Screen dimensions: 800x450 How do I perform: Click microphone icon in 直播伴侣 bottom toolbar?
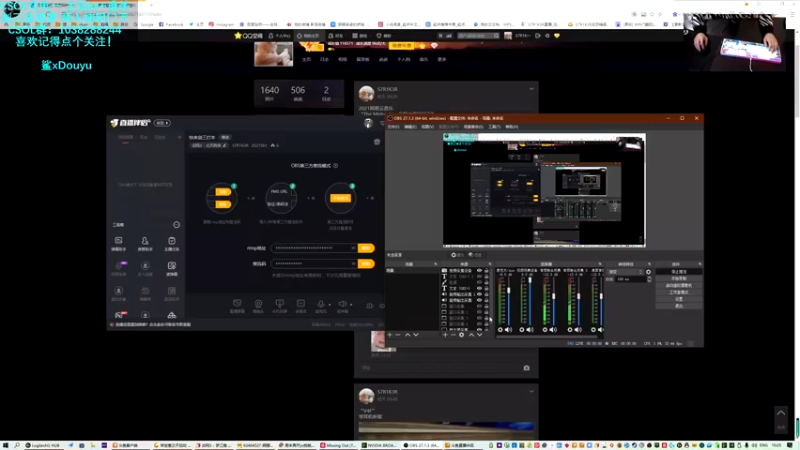[x=320, y=304]
